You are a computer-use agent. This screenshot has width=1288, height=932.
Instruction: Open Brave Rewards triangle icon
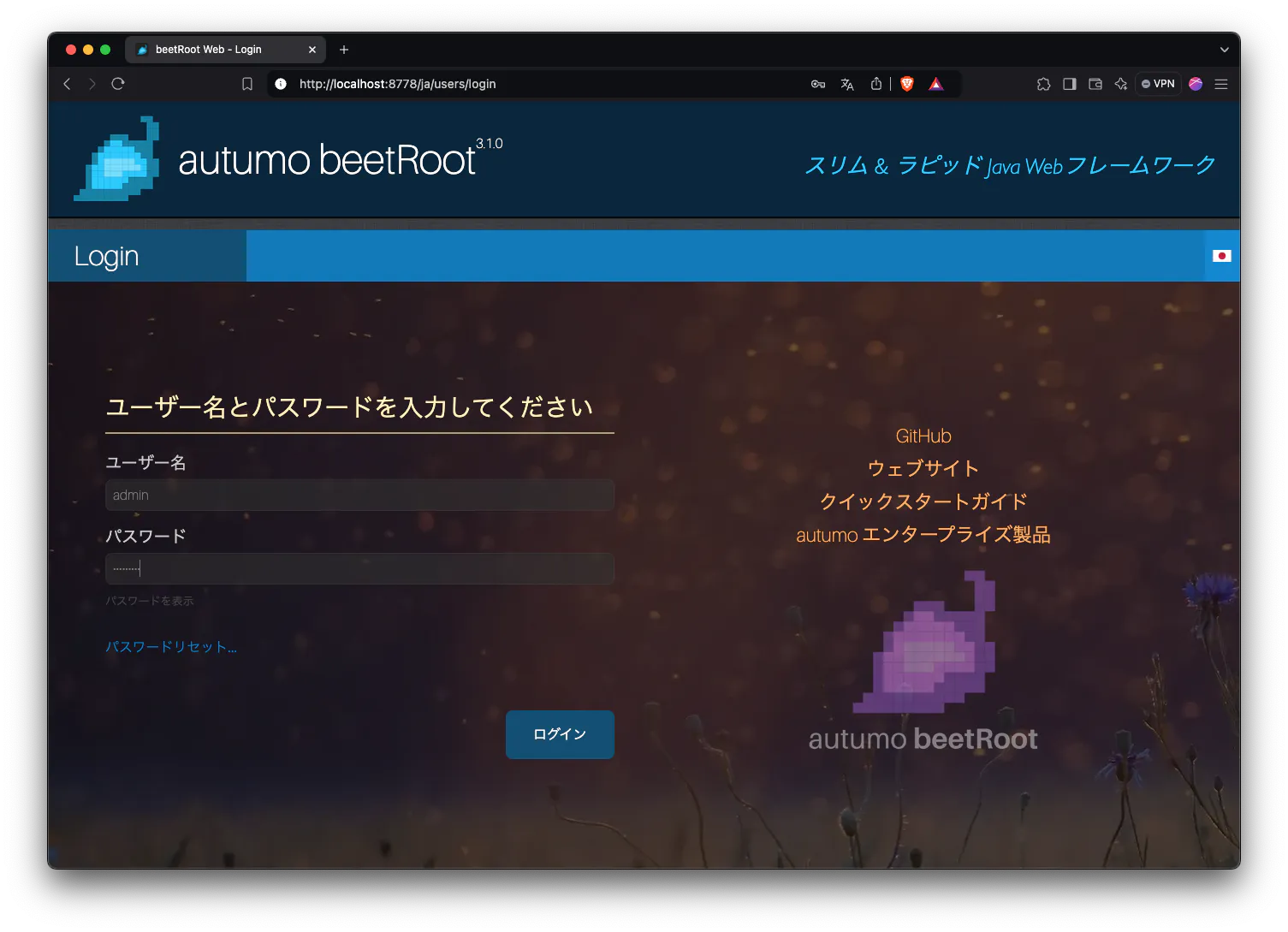[936, 84]
